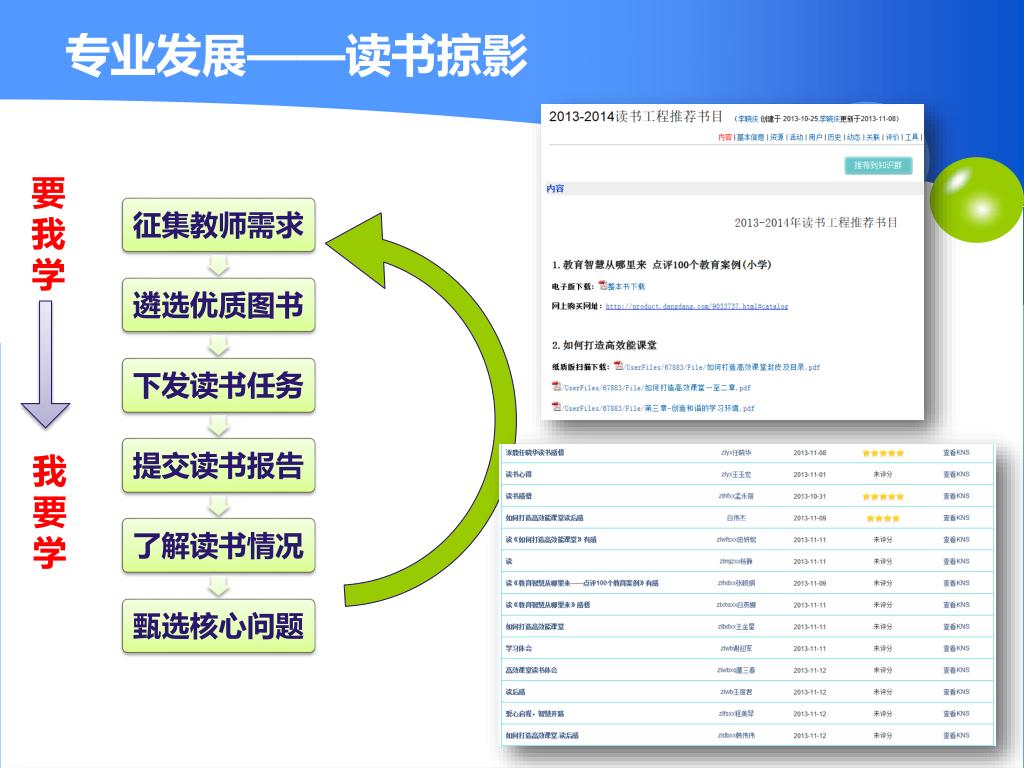Image resolution: width=1024 pixels, height=768 pixels.
Task: Open the 如何打造高效课堂封皮及目录.pdf link
Action: pos(722,367)
